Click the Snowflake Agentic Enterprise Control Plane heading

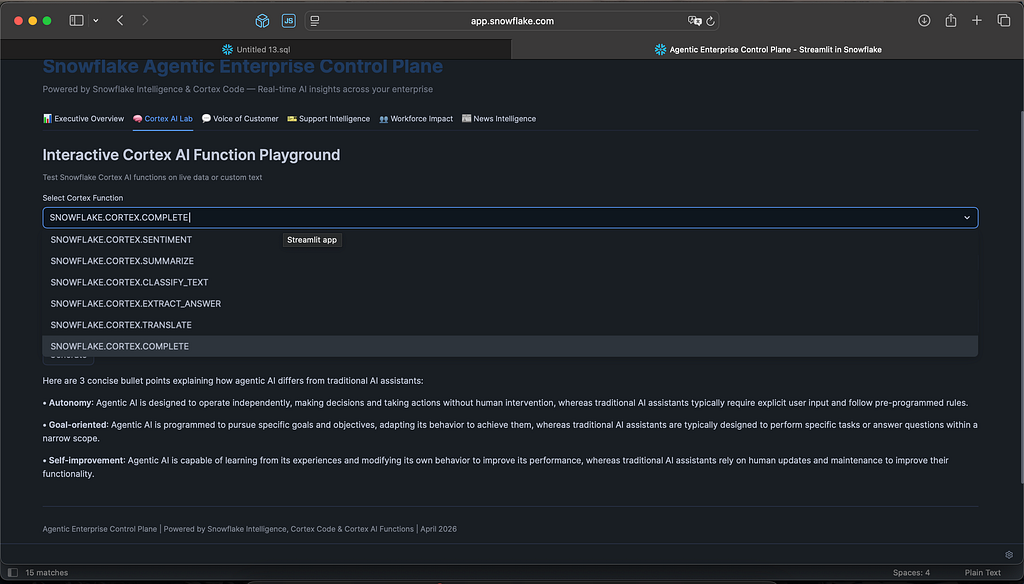coord(242,67)
